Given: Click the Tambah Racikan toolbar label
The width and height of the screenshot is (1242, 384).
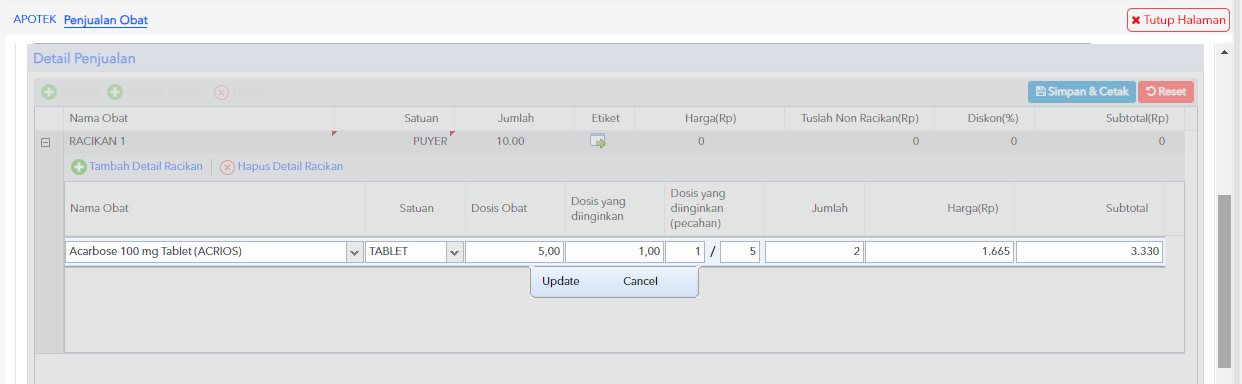Looking at the screenshot, I should (166, 92).
